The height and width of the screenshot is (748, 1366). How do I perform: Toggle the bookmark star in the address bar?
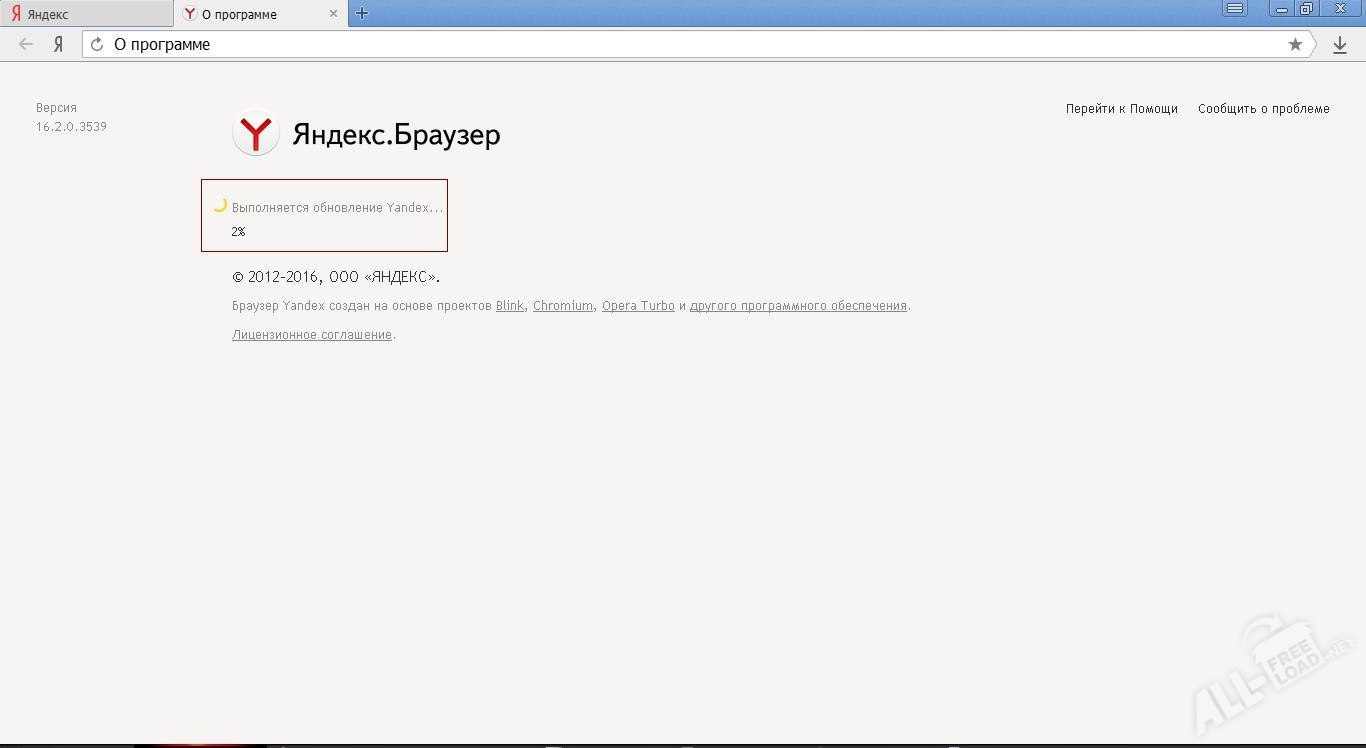[1295, 44]
